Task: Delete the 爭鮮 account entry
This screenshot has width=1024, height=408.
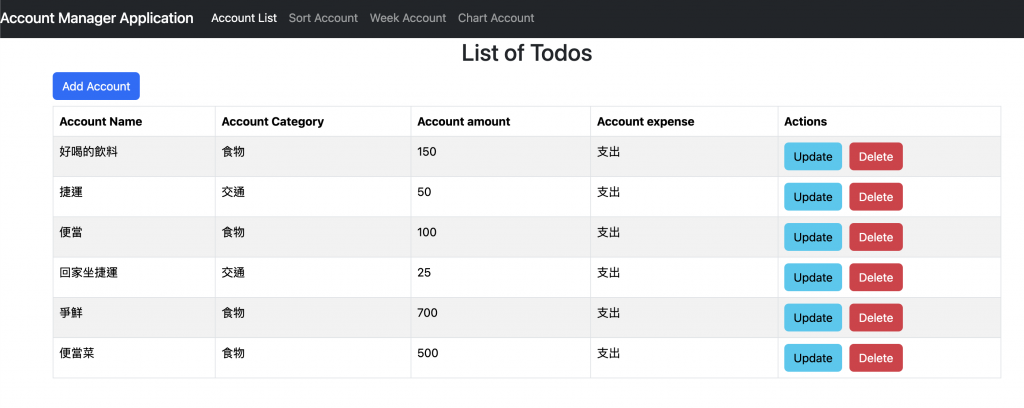Action: [x=875, y=318]
